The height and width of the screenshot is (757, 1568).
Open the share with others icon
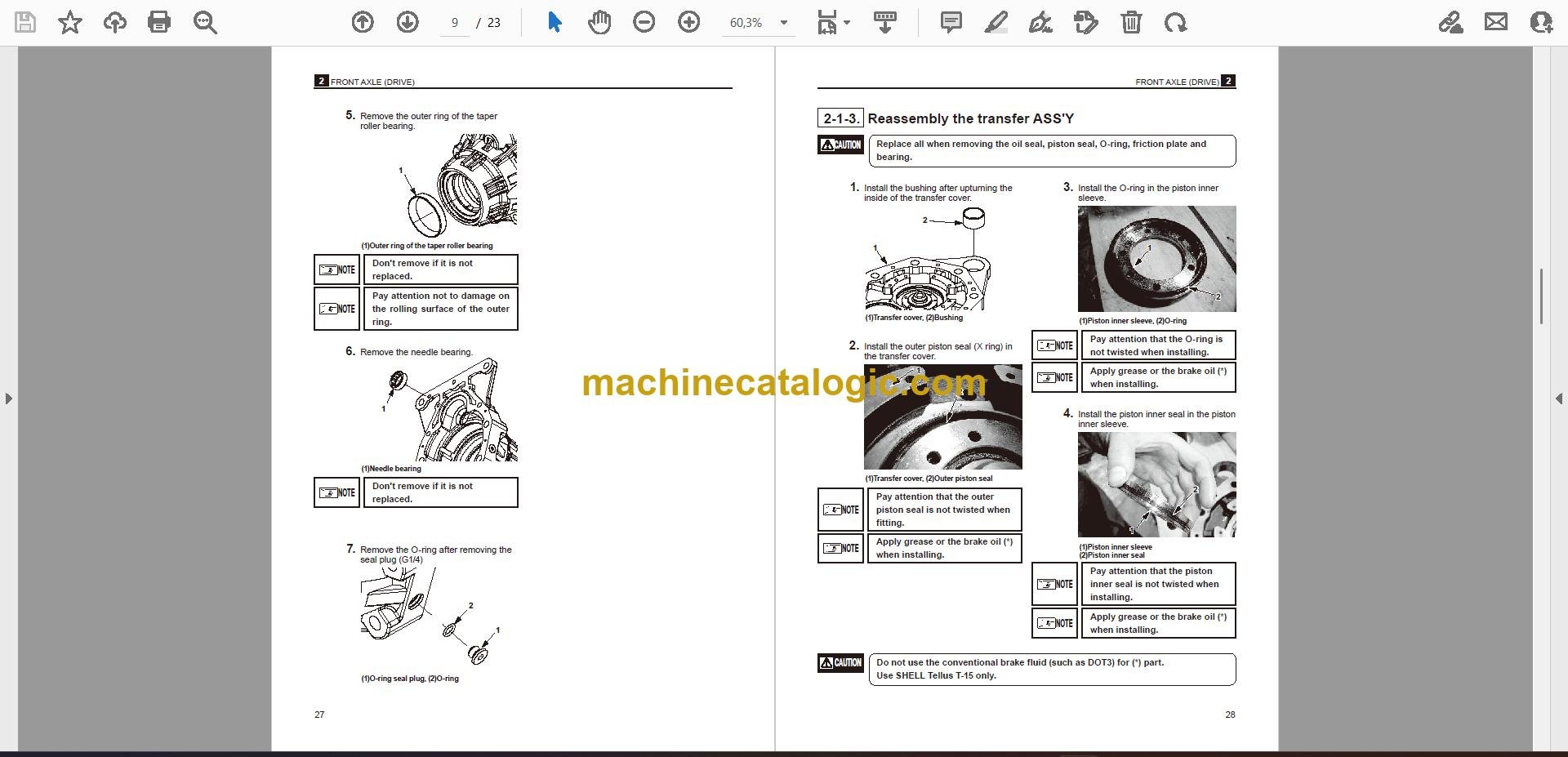point(1541,22)
